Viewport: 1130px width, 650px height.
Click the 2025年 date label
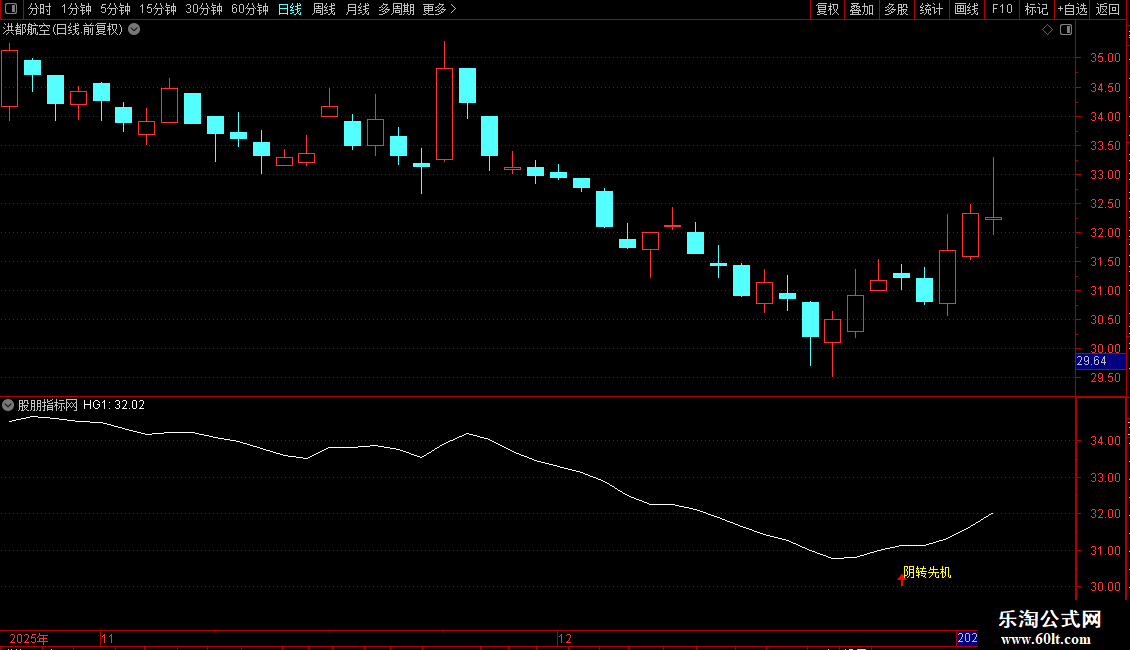[29, 638]
